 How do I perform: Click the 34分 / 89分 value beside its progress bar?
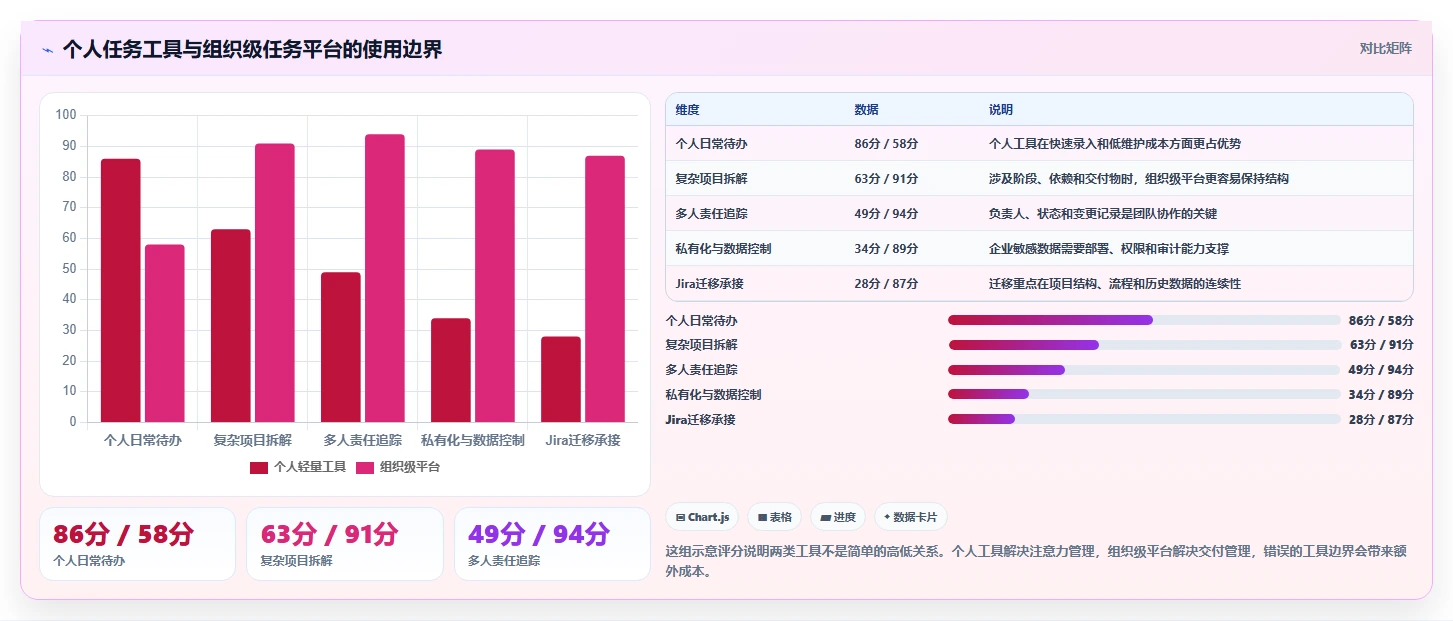(1381, 394)
